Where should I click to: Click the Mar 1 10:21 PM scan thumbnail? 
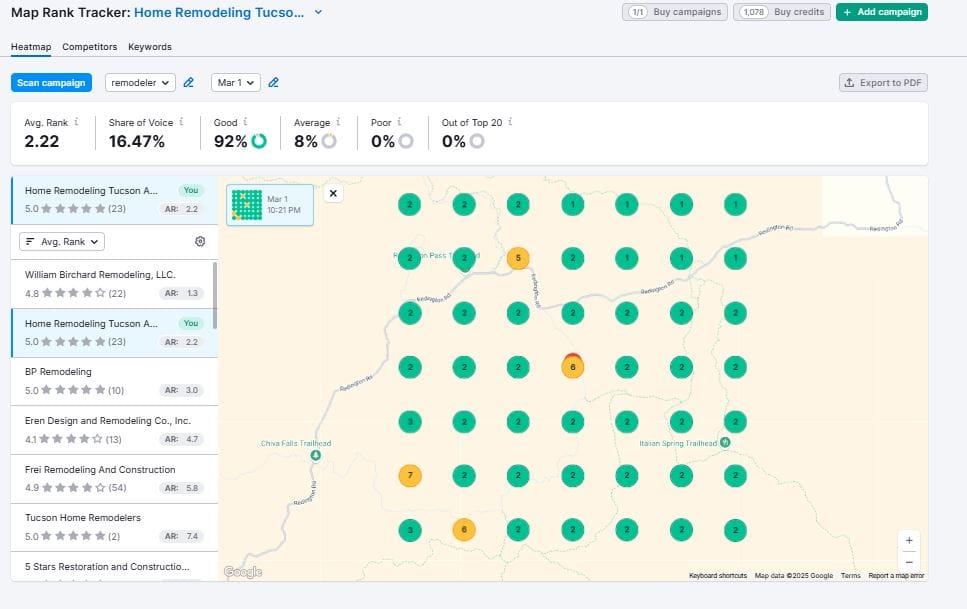(x=270, y=205)
